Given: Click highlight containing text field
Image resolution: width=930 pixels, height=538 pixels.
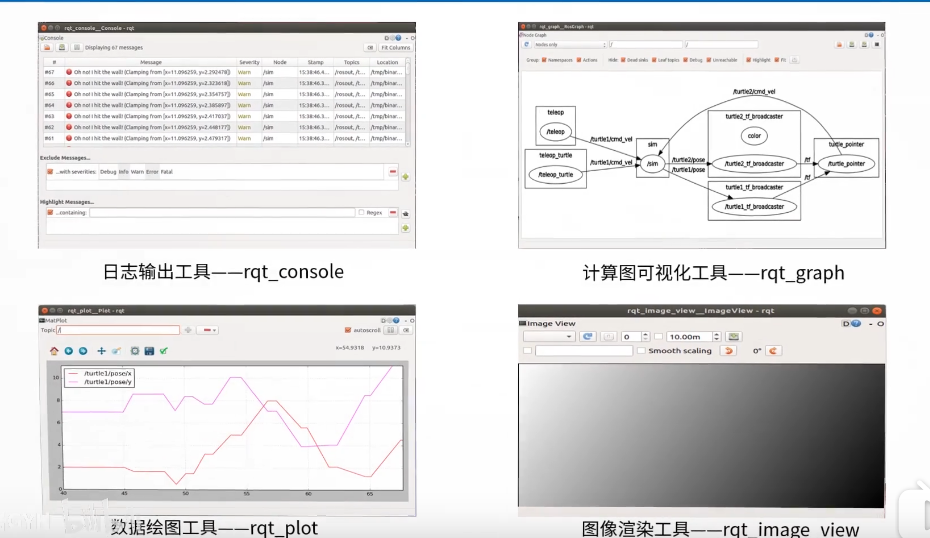Looking at the screenshot, I should pyautogui.click(x=222, y=212).
